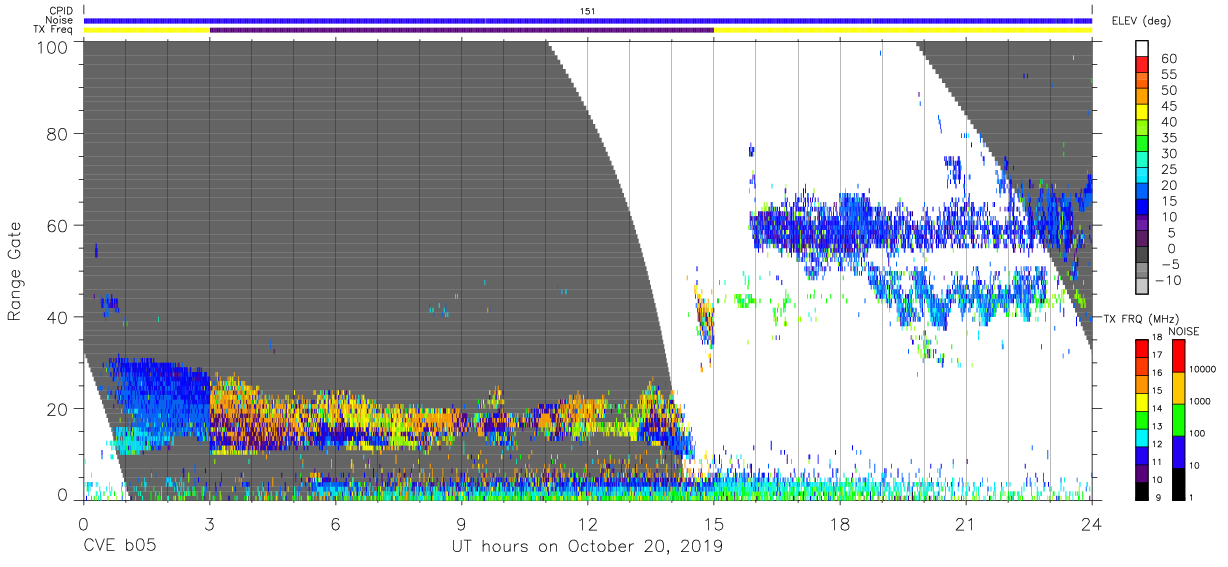Click the green swatch of the NOISE colorbar
Viewport: 1228px width, 567px height.
[x=1178, y=418]
